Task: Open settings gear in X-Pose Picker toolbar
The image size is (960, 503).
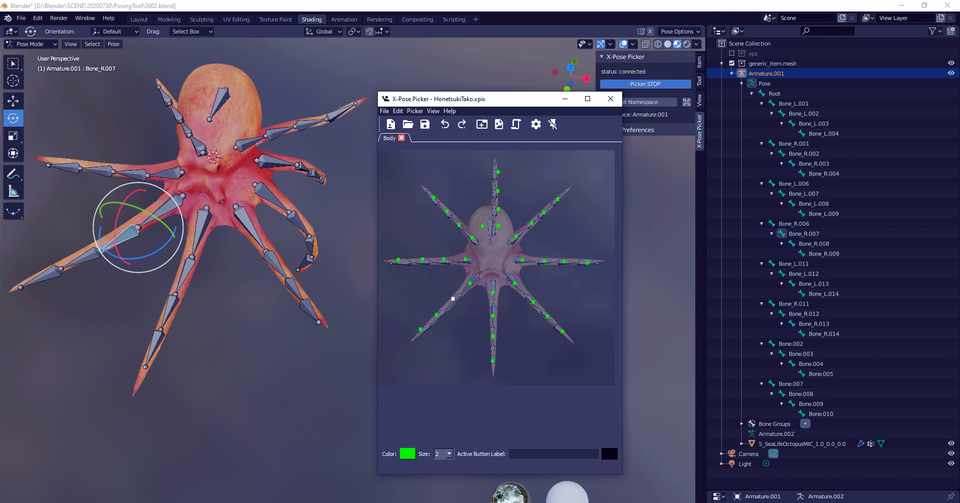Action: point(536,124)
